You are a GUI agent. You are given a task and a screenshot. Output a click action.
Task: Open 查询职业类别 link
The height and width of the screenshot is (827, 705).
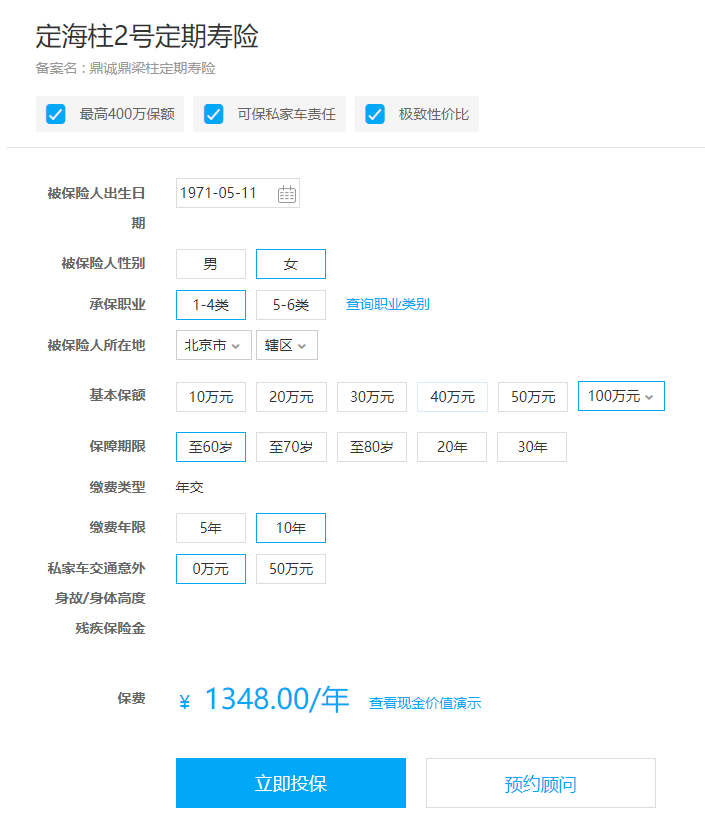pos(388,304)
